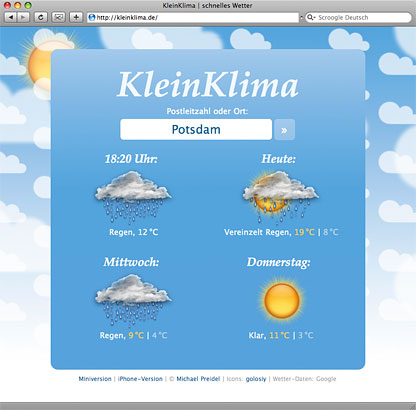
Task: Click the sun and rain icon under Heute
Action: click(280, 197)
